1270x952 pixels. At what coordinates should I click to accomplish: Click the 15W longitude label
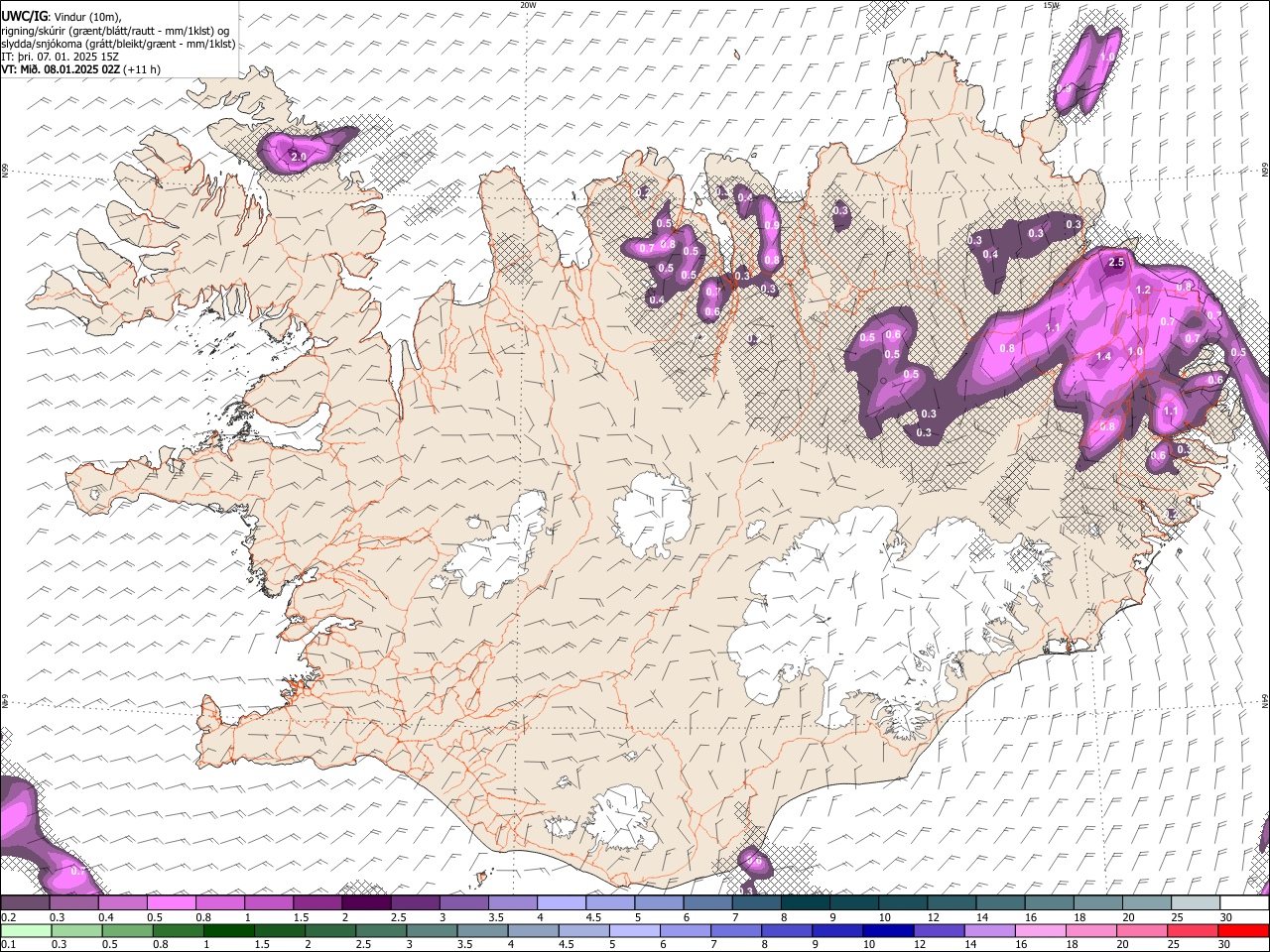(x=1051, y=5)
